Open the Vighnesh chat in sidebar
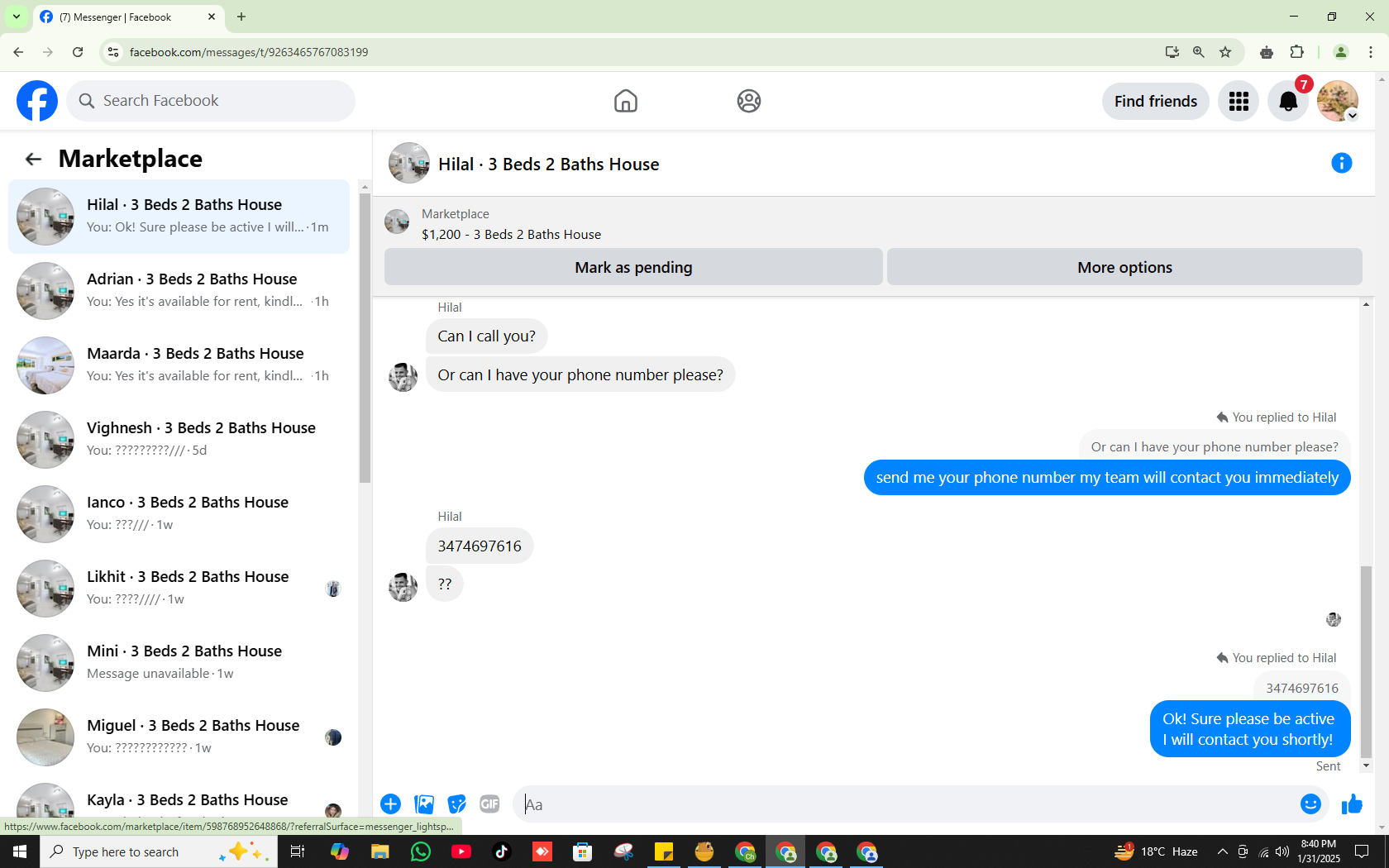 [x=179, y=440]
